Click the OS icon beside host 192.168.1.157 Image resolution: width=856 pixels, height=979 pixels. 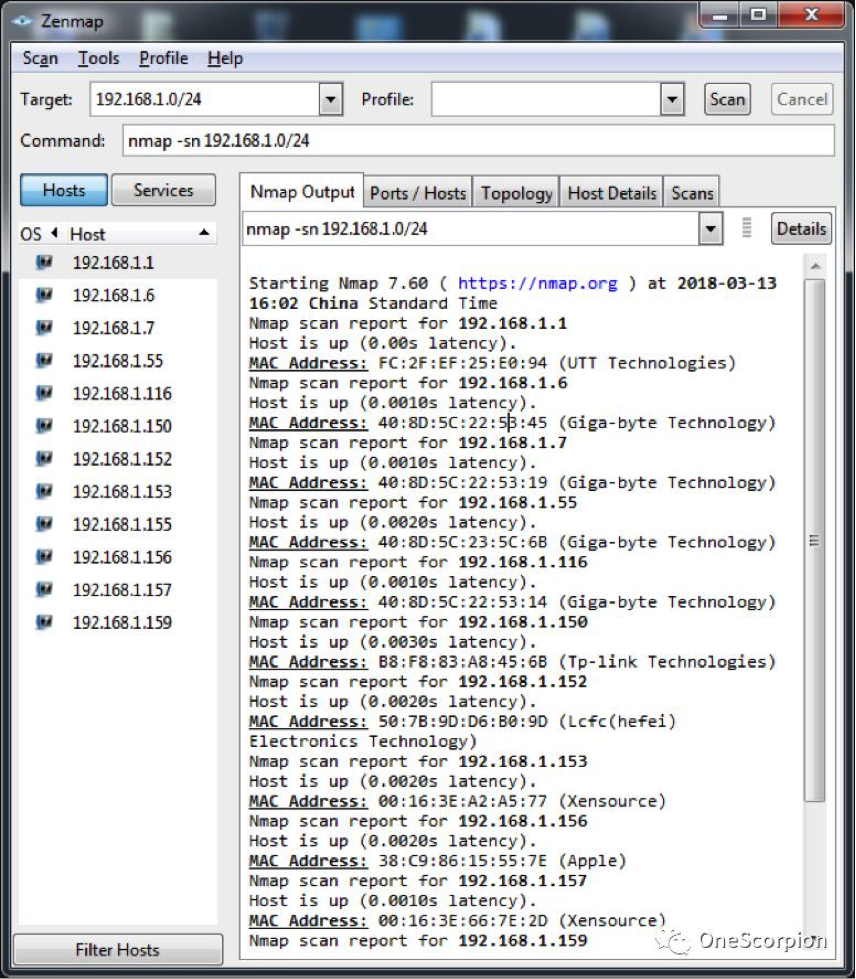(x=44, y=589)
